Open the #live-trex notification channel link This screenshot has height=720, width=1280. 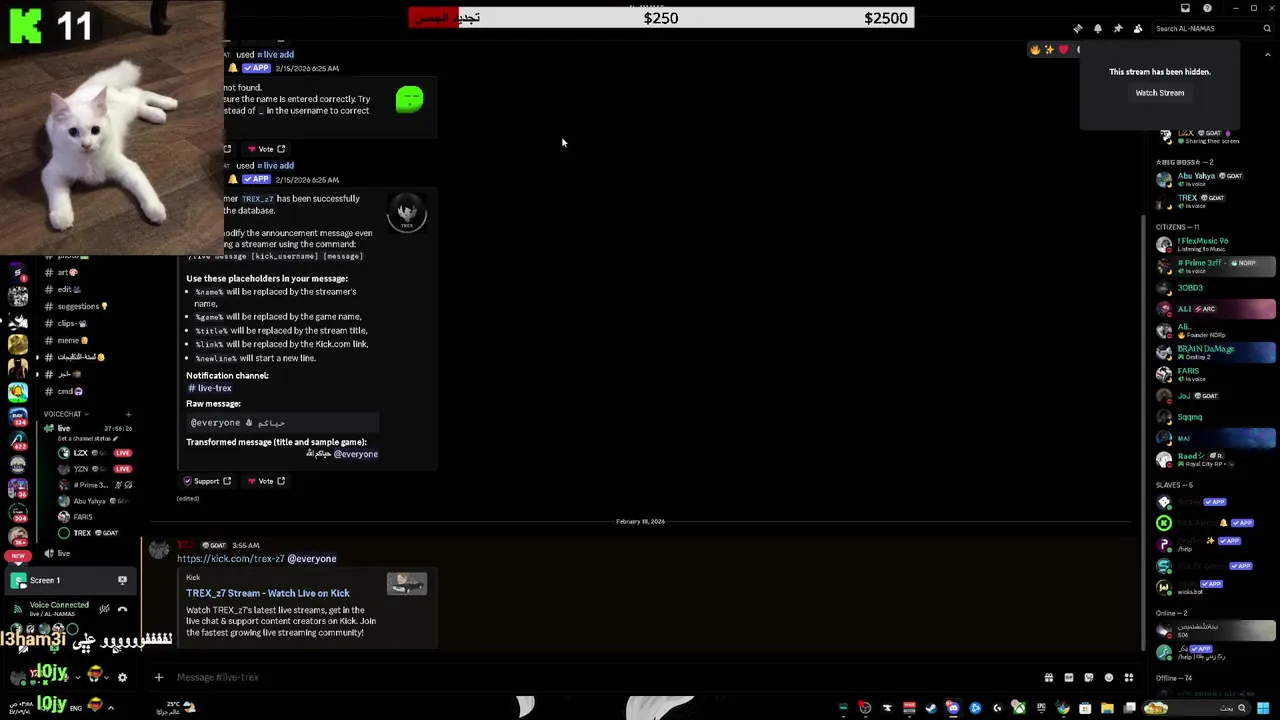pos(210,388)
